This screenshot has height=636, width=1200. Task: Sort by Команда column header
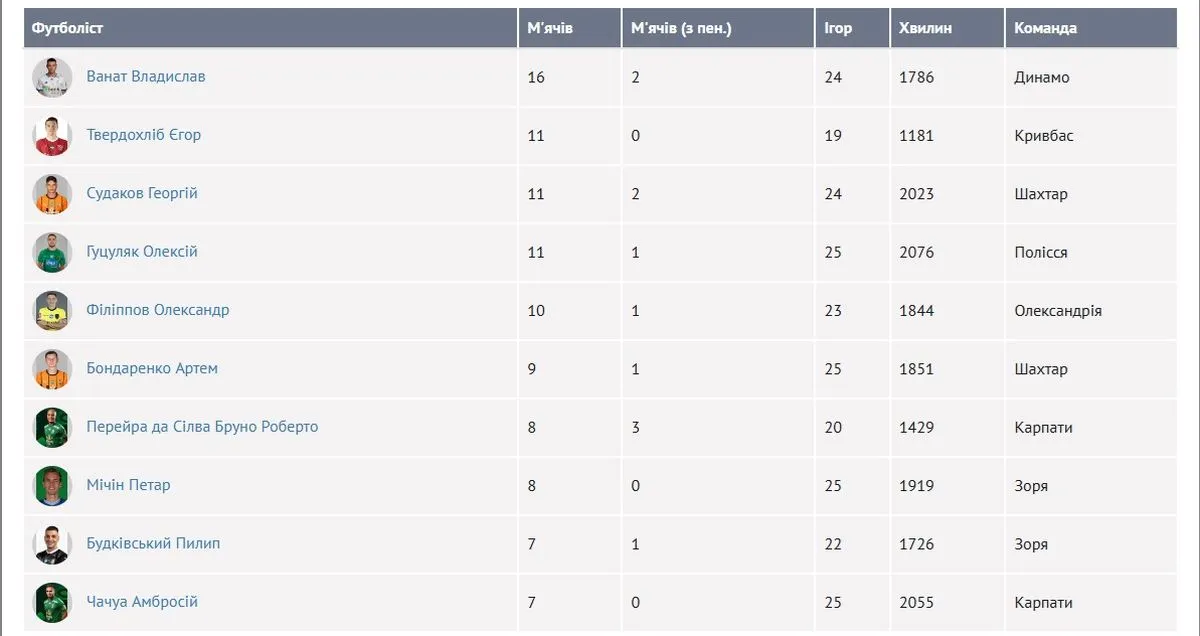click(1045, 28)
